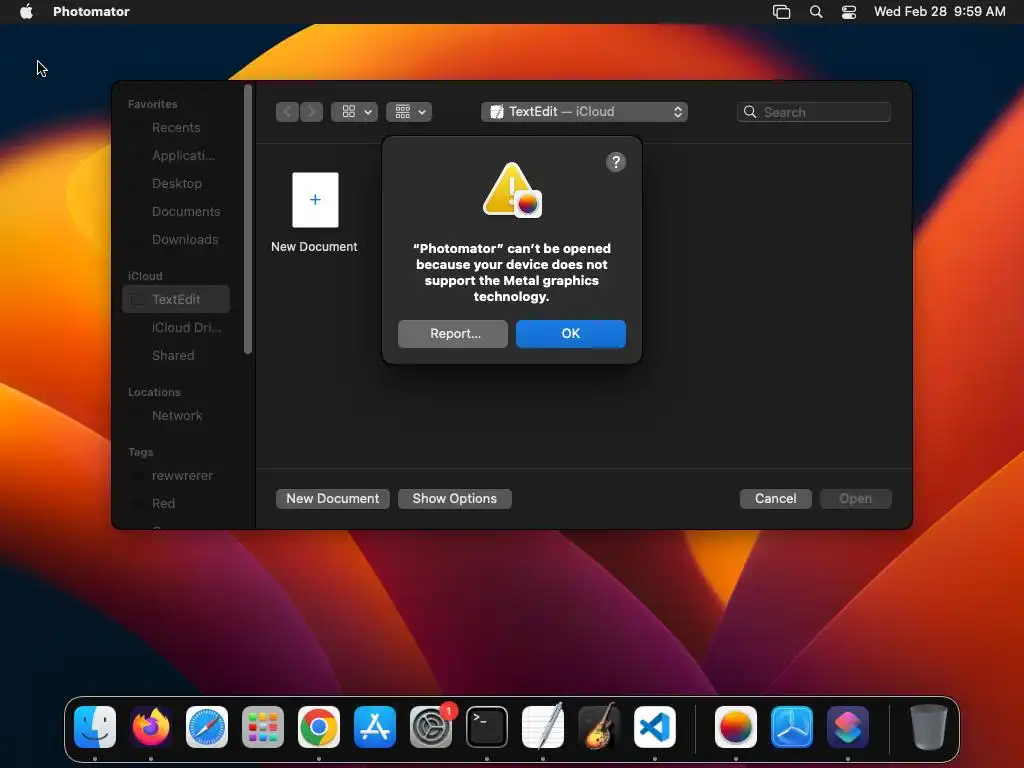The width and height of the screenshot is (1024, 768).
Task: Open Terminal from the Dock
Action: (487, 727)
